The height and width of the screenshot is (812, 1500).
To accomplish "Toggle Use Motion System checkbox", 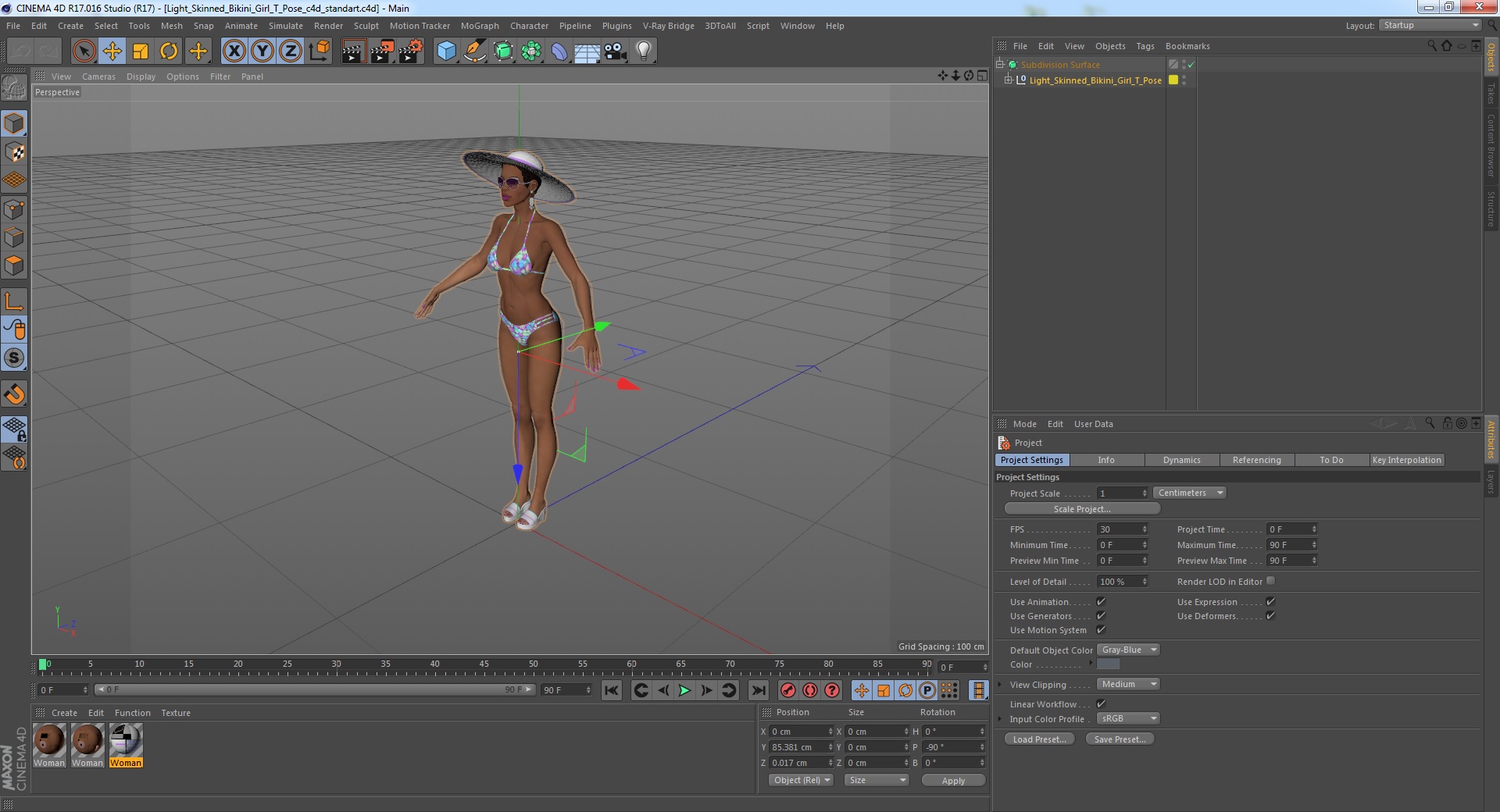I will (x=1101, y=629).
